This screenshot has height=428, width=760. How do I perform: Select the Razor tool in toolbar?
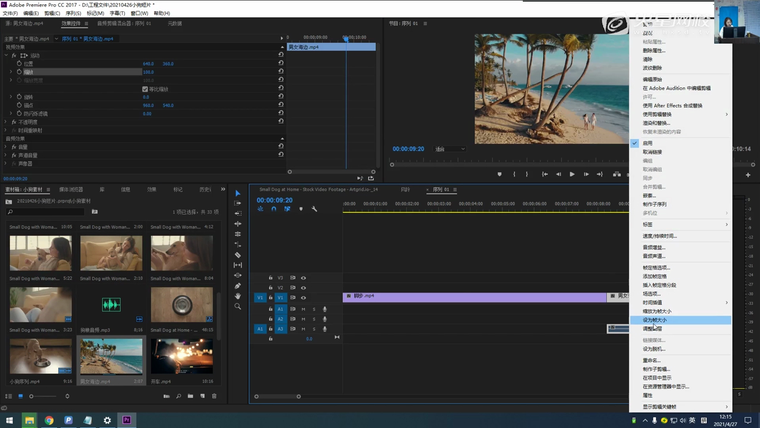pos(238,255)
